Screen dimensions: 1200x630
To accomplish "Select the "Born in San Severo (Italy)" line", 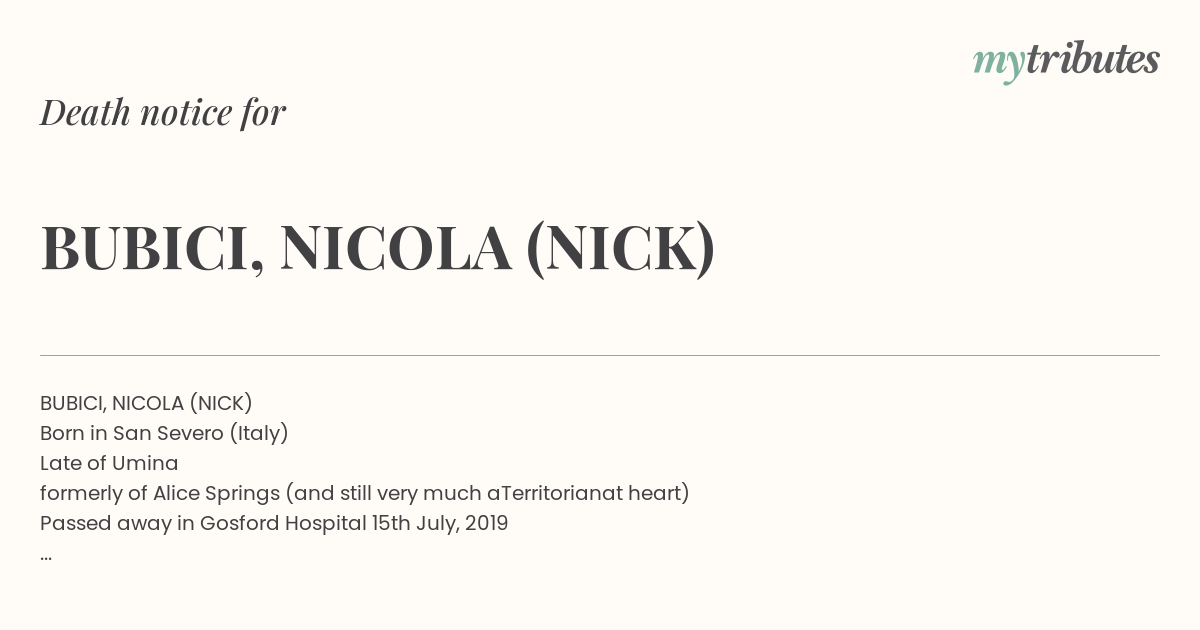I will [x=164, y=433].
